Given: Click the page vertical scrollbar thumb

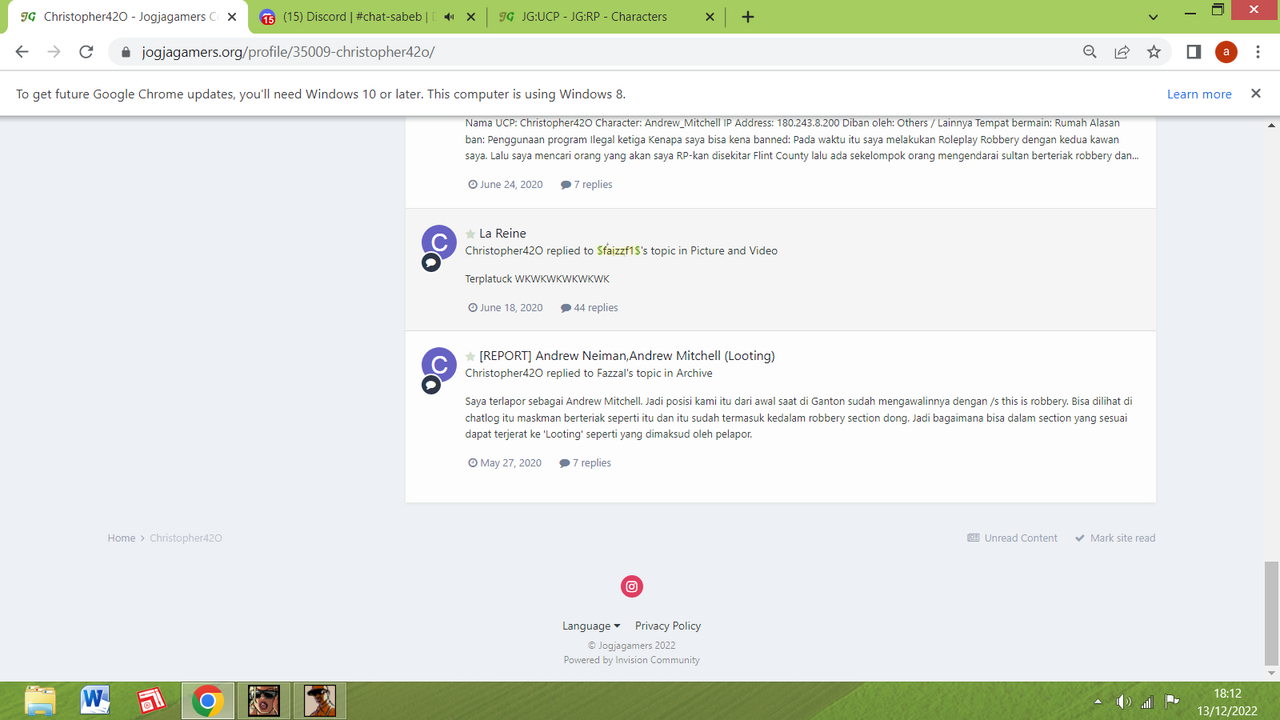Looking at the screenshot, I should (x=1271, y=613).
